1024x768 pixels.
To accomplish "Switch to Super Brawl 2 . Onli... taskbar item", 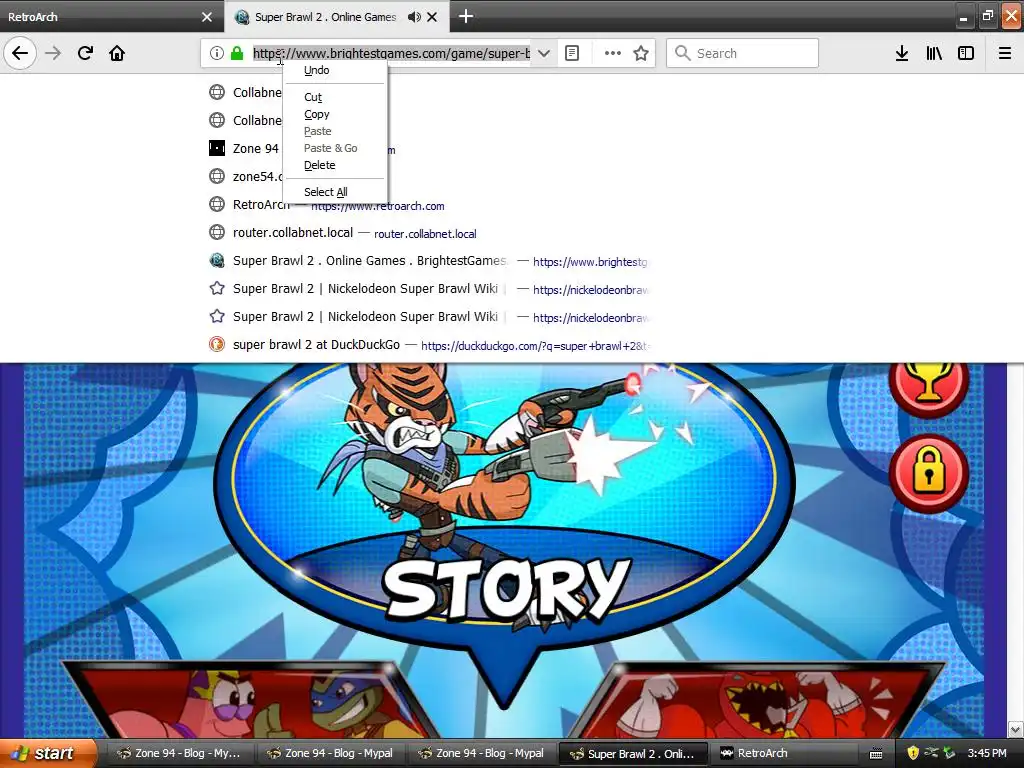I will pos(634,753).
